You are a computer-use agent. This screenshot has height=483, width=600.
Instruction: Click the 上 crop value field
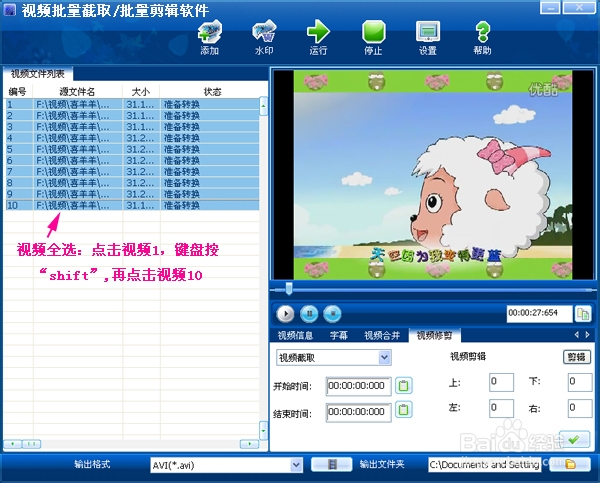[501, 382]
